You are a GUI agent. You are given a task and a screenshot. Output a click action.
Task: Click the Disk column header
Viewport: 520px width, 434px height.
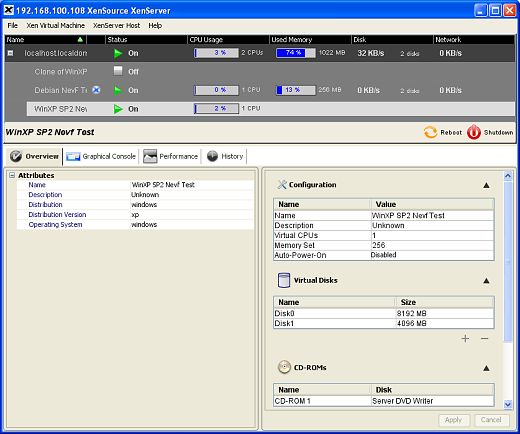(x=392, y=39)
